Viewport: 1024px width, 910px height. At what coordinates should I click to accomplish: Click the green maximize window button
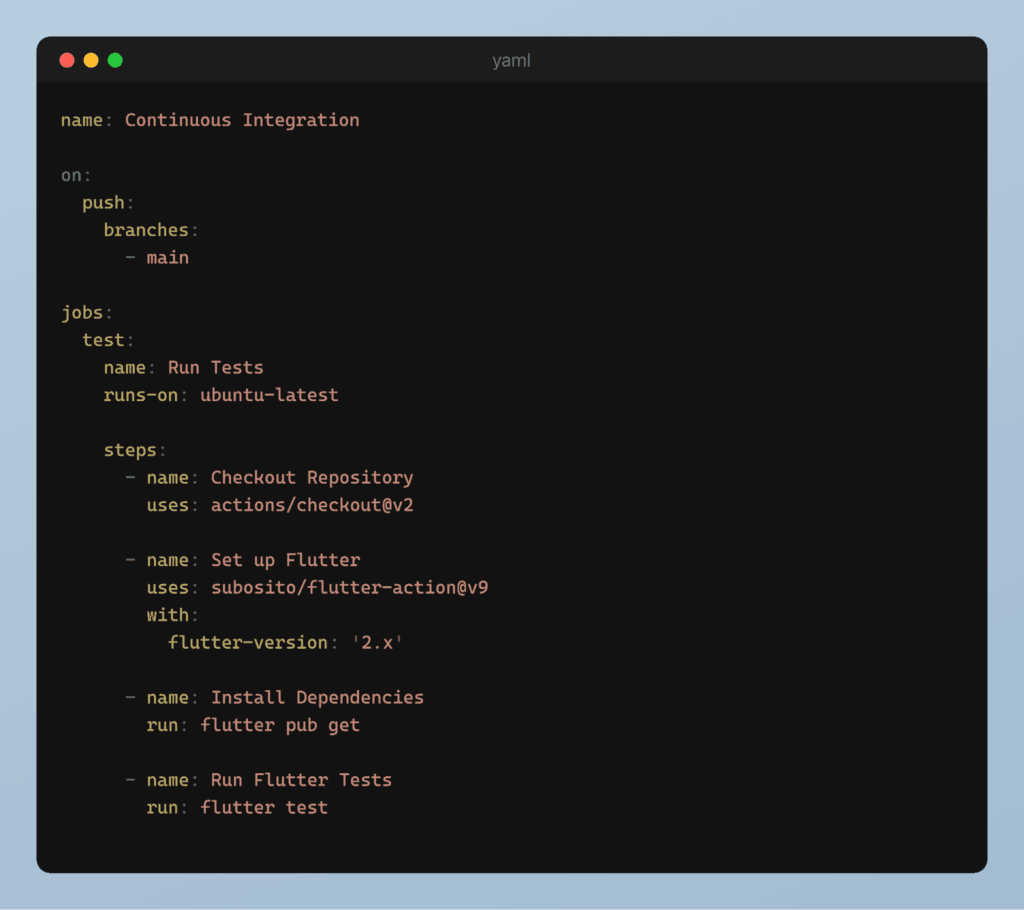(115, 60)
